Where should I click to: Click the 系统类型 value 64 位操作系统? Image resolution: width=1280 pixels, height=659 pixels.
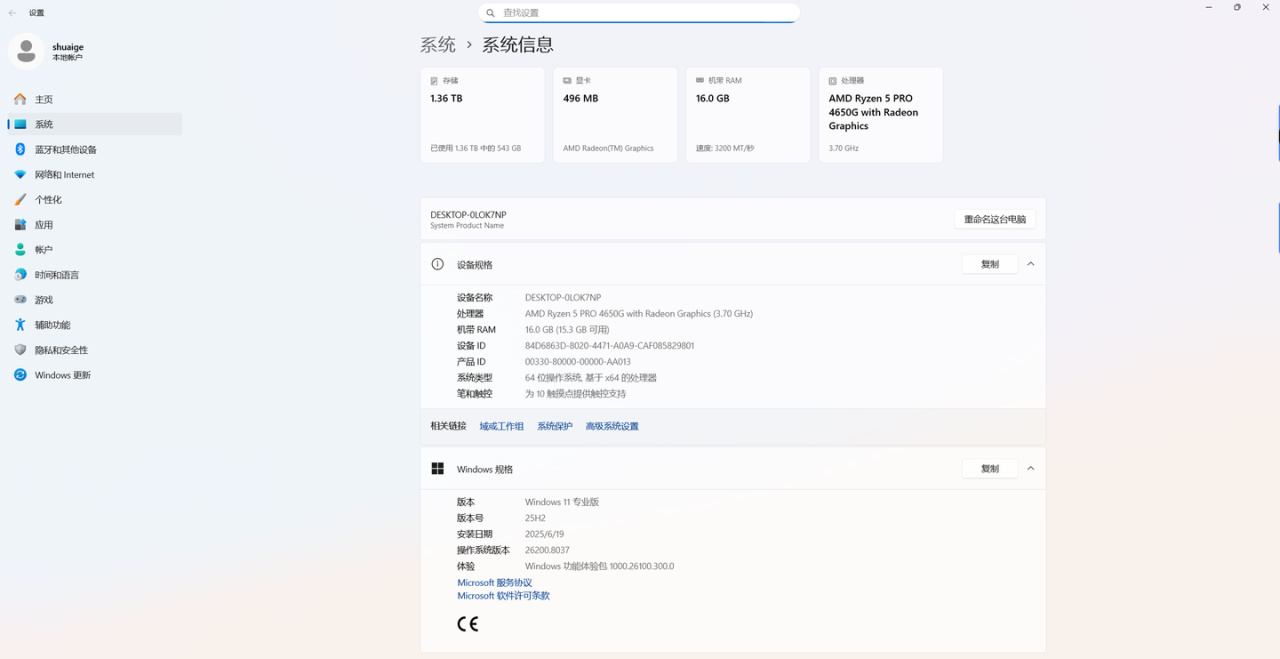[x=591, y=378]
